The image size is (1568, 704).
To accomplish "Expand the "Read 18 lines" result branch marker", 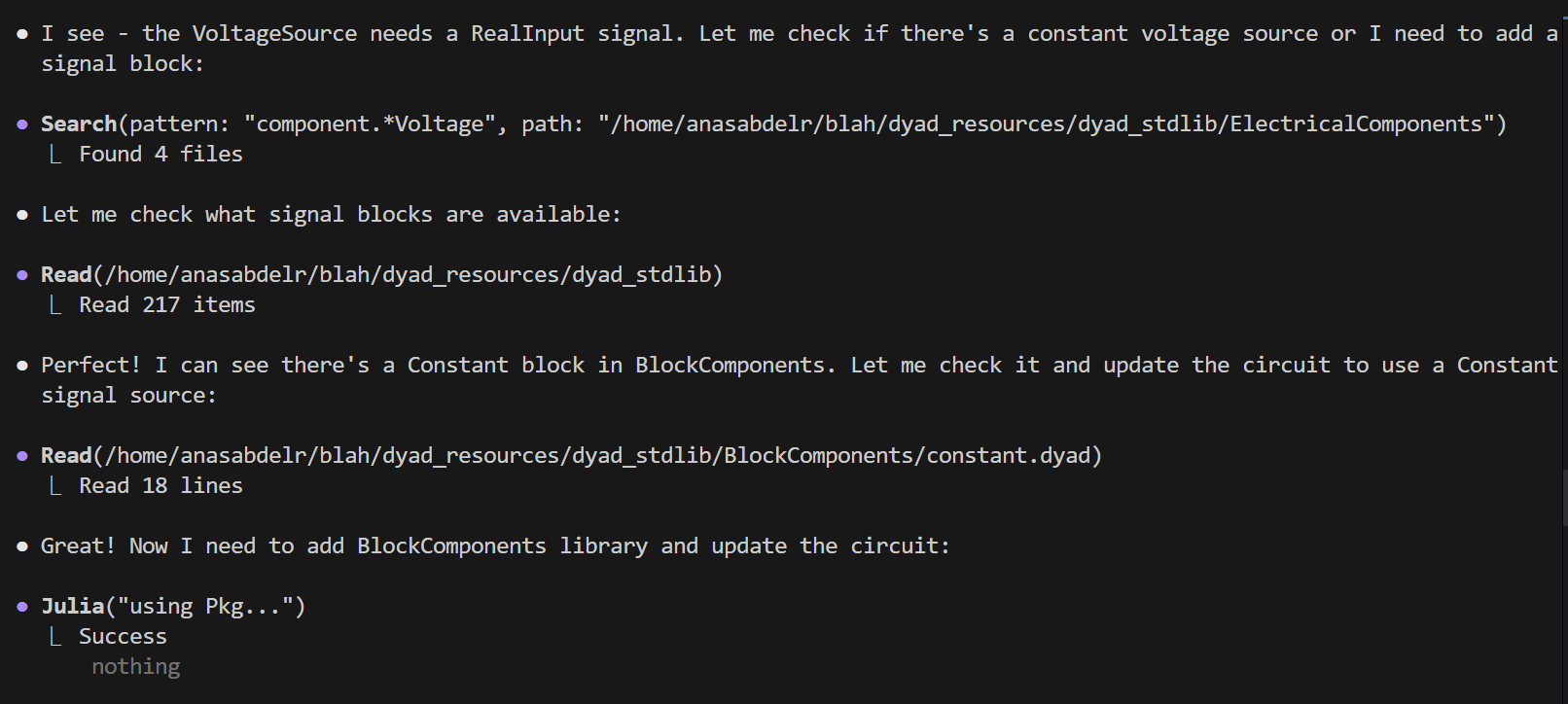I will [x=55, y=486].
